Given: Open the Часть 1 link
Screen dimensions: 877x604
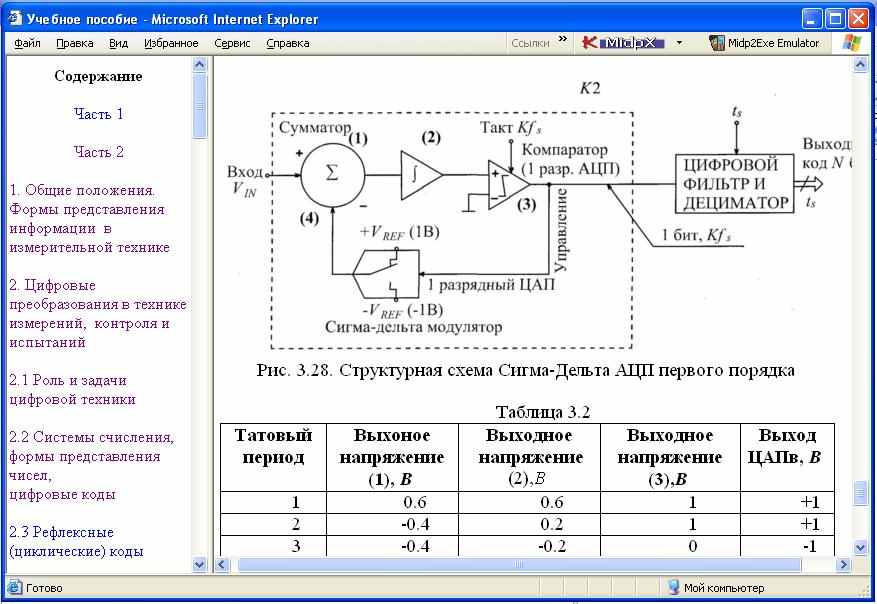Looking at the screenshot, I should (x=98, y=114).
